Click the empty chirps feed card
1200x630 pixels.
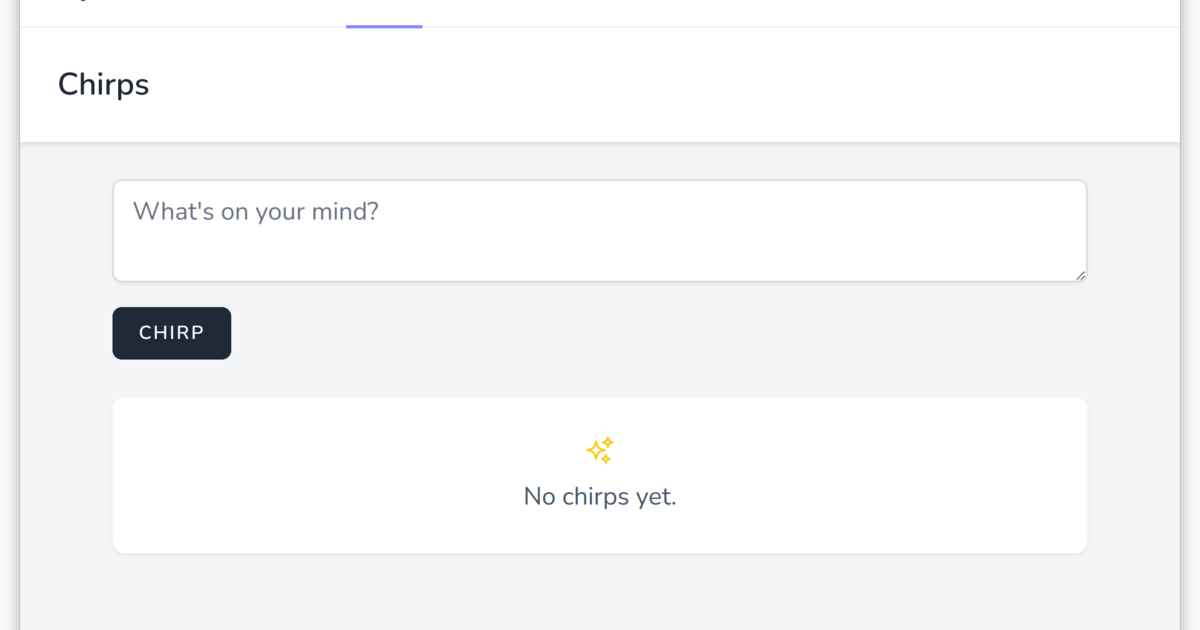[600, 474]
